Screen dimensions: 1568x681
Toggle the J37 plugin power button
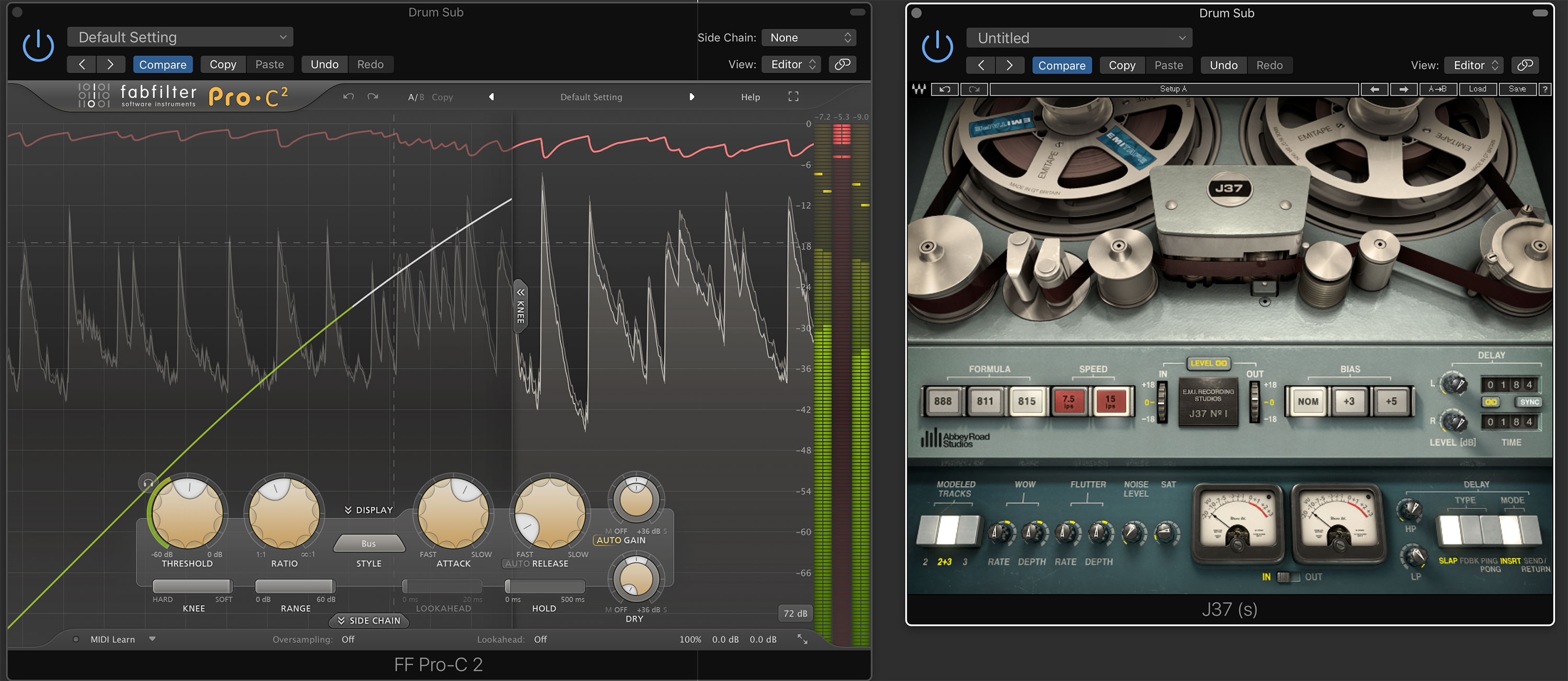[937, 47]
